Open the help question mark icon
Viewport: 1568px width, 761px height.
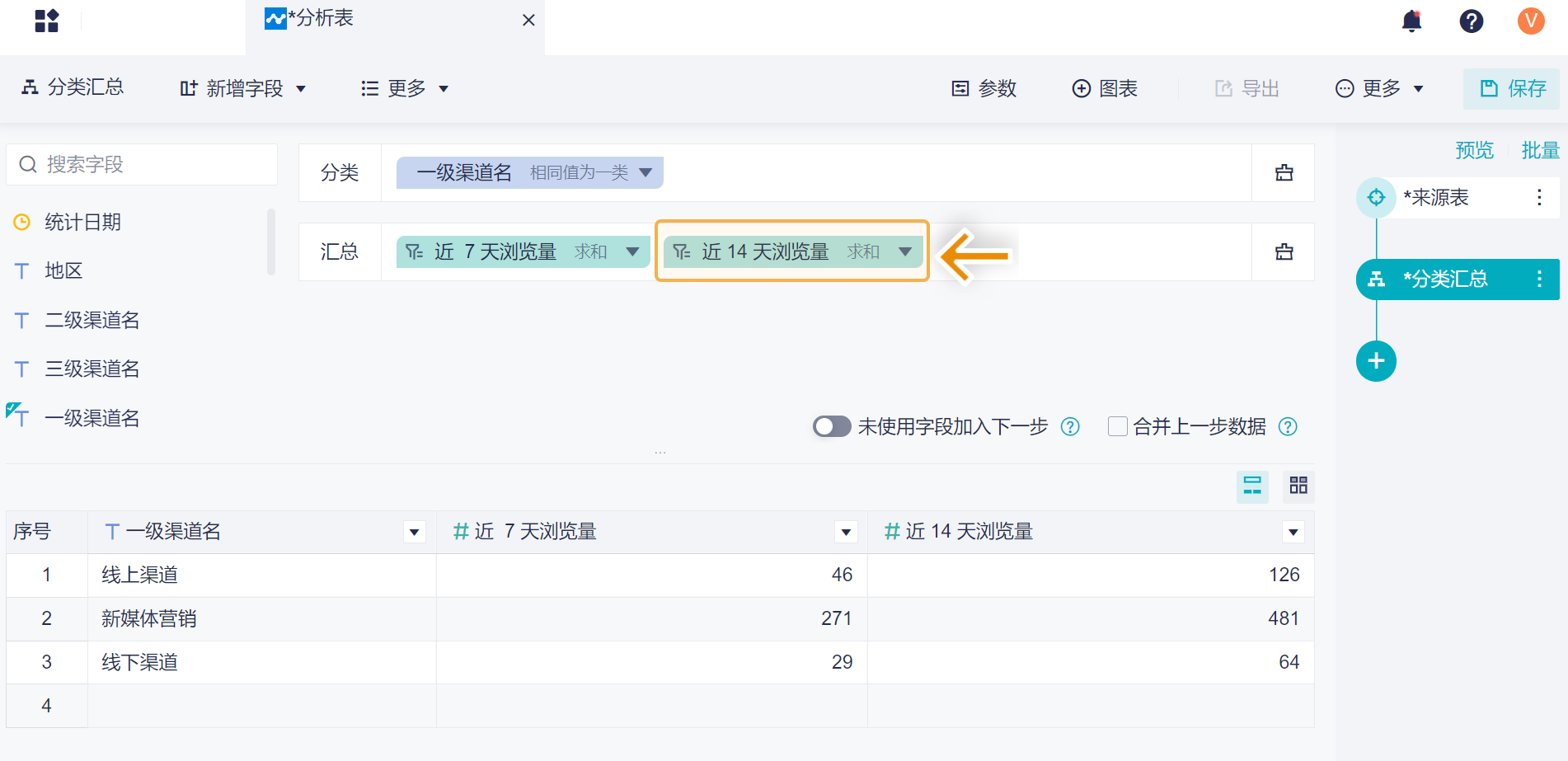(1471, 21)
